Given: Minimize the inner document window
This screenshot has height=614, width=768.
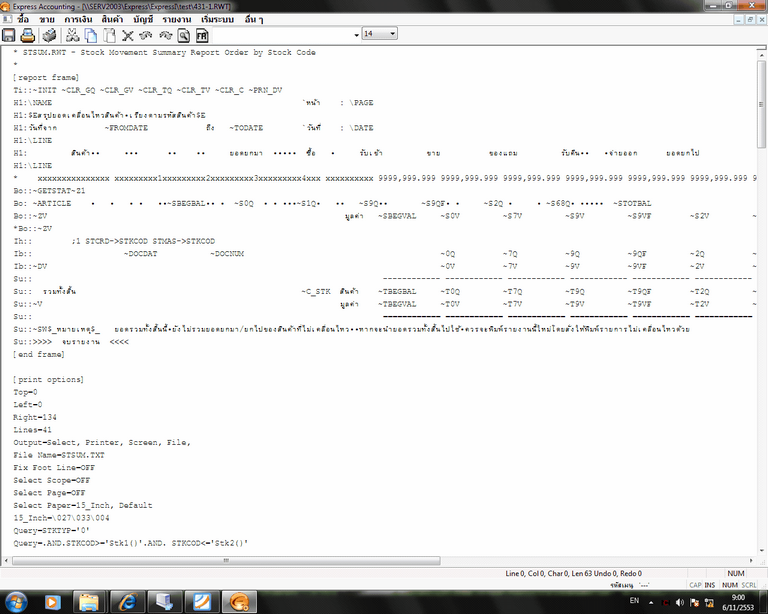Looking at the screenshot, I should point(739,20).
